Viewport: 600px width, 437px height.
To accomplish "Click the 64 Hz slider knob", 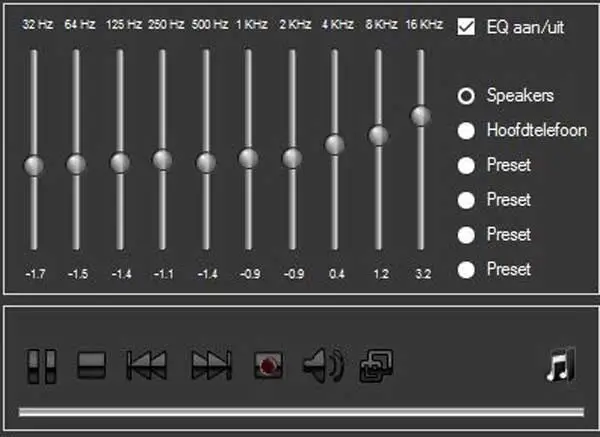I will (76, 164).
